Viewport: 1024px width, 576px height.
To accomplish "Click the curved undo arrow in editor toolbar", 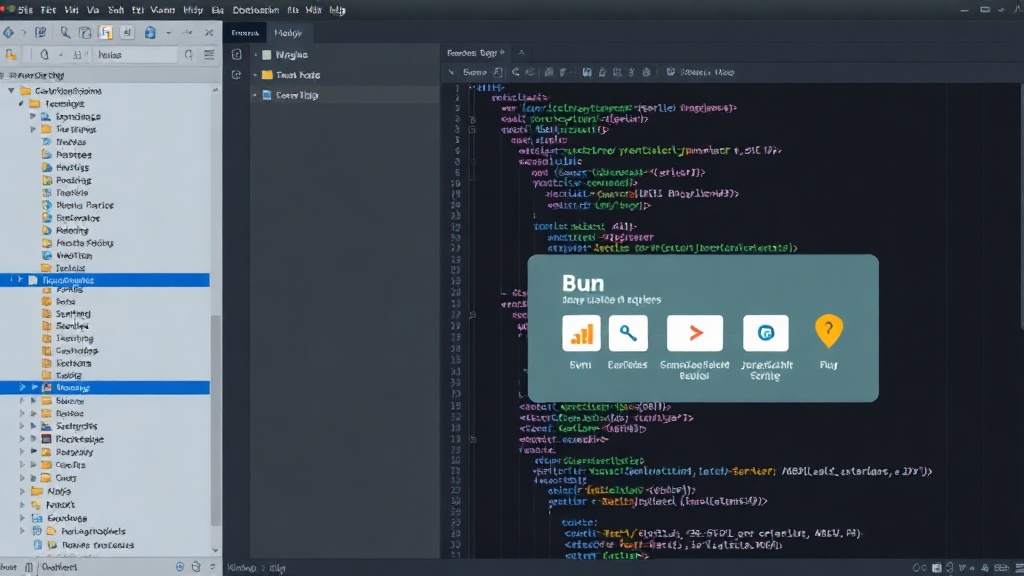I will coord(516,72).
